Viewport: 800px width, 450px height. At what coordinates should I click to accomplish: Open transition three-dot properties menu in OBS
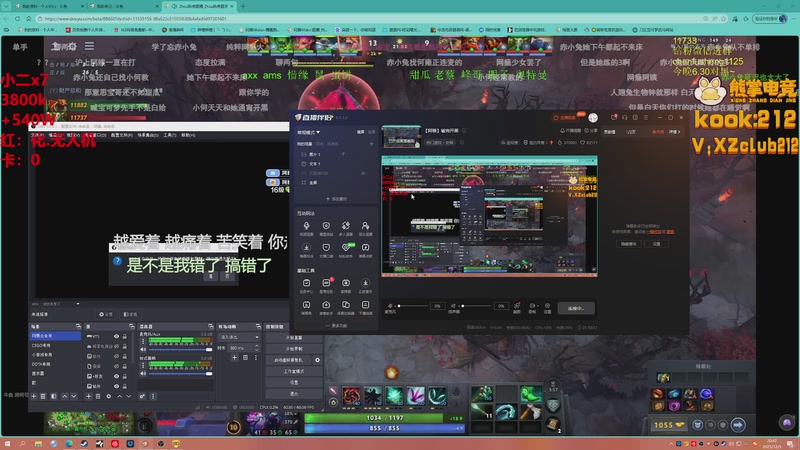coord(256,358)
